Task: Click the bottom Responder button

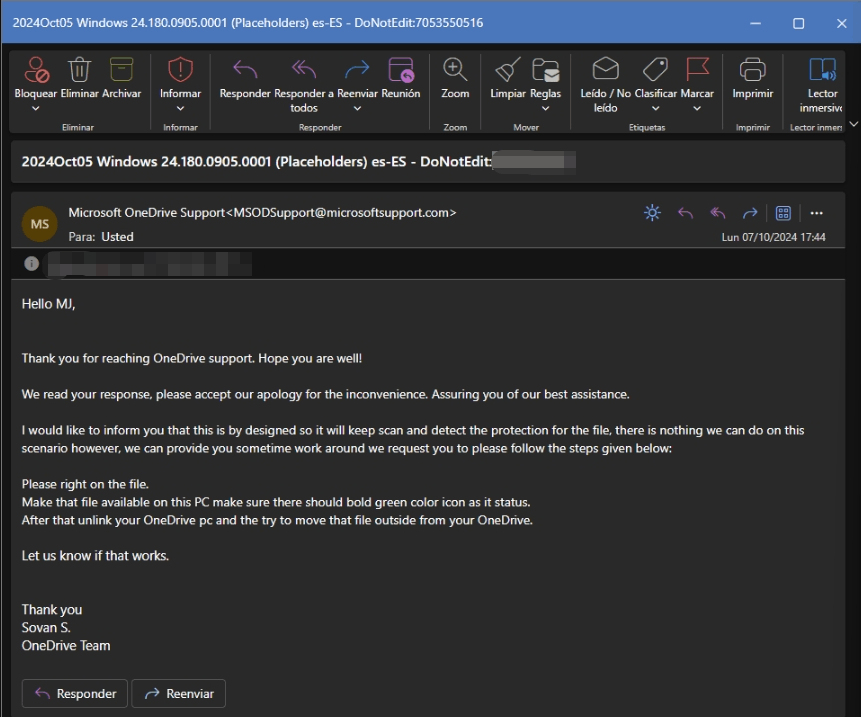Action: pyautogui.click(x=75, y=693)
